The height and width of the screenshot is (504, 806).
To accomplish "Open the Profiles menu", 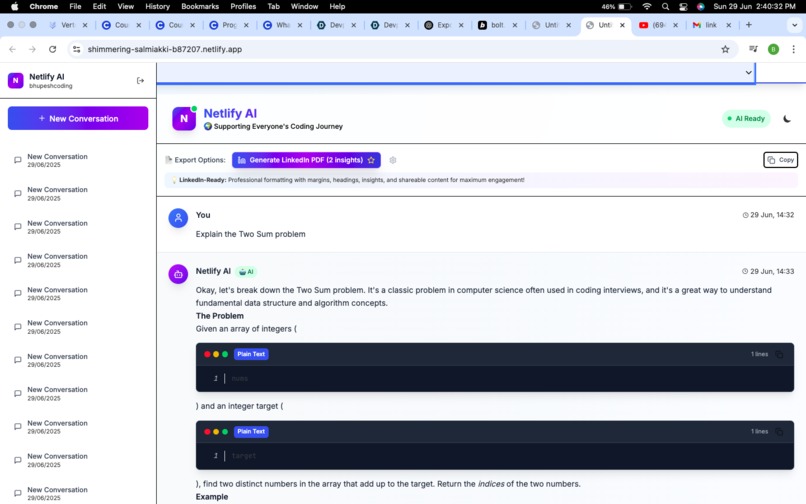I will (243, 6).
